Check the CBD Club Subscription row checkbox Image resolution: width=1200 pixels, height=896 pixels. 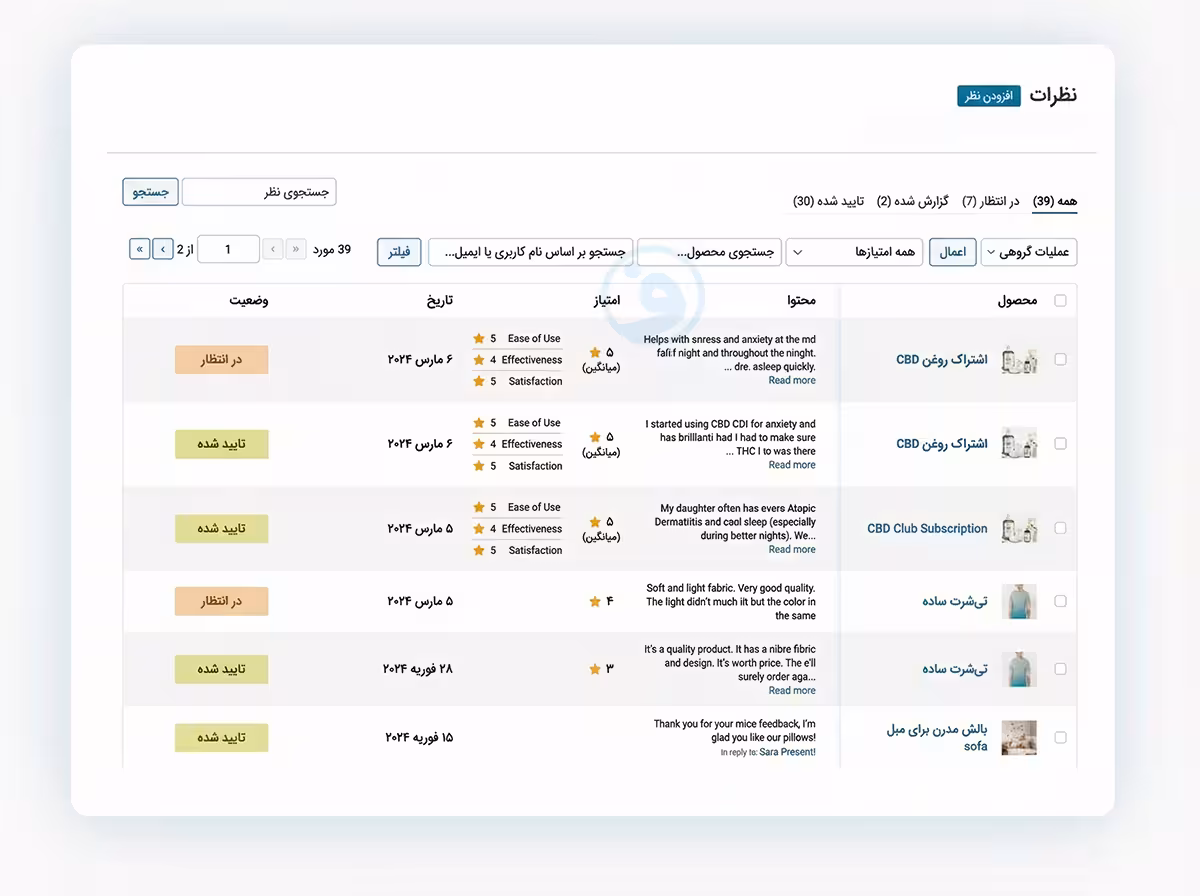click(x=1060, y=528)
